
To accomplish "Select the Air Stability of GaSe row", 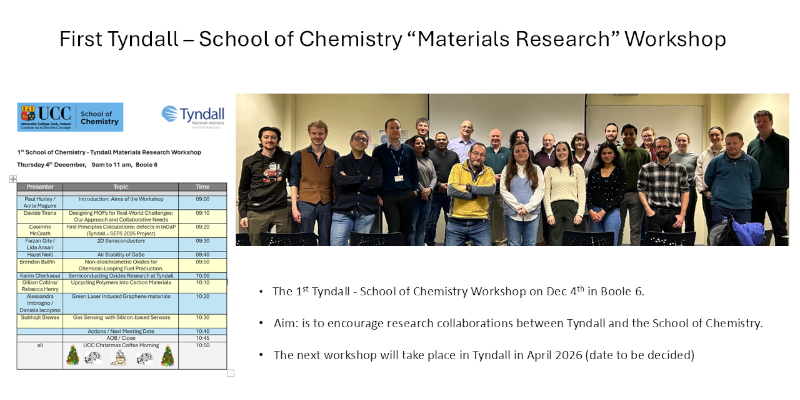I will coord(120,254).
